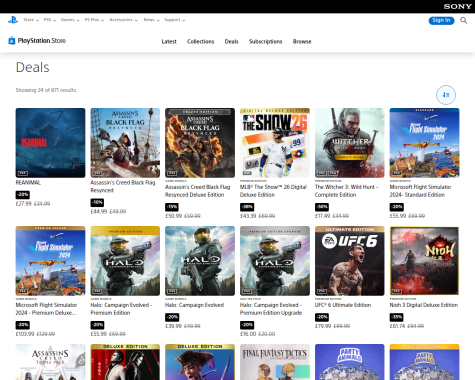
Task: Click 'Nioh 3 Digital Deluxe Edition' title
Action: pos(424,305)
